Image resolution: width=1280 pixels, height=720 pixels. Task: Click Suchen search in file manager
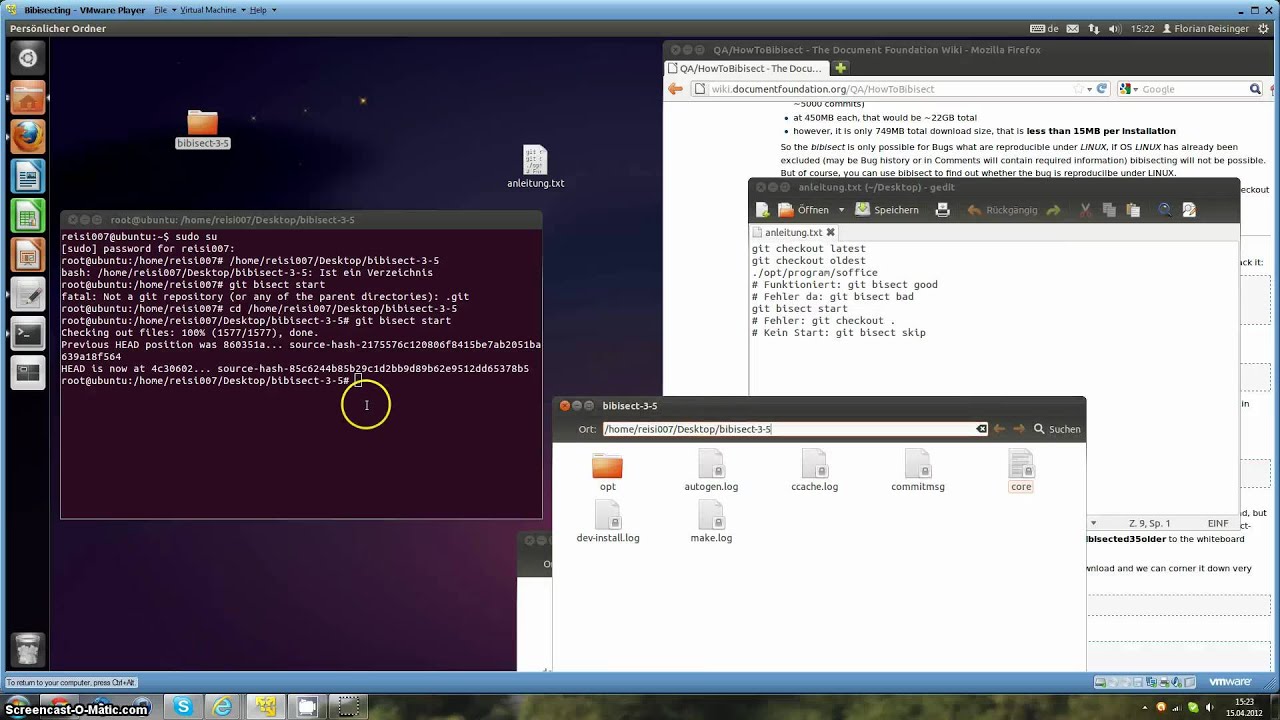pyautogui.click(x=1056, y=429)
